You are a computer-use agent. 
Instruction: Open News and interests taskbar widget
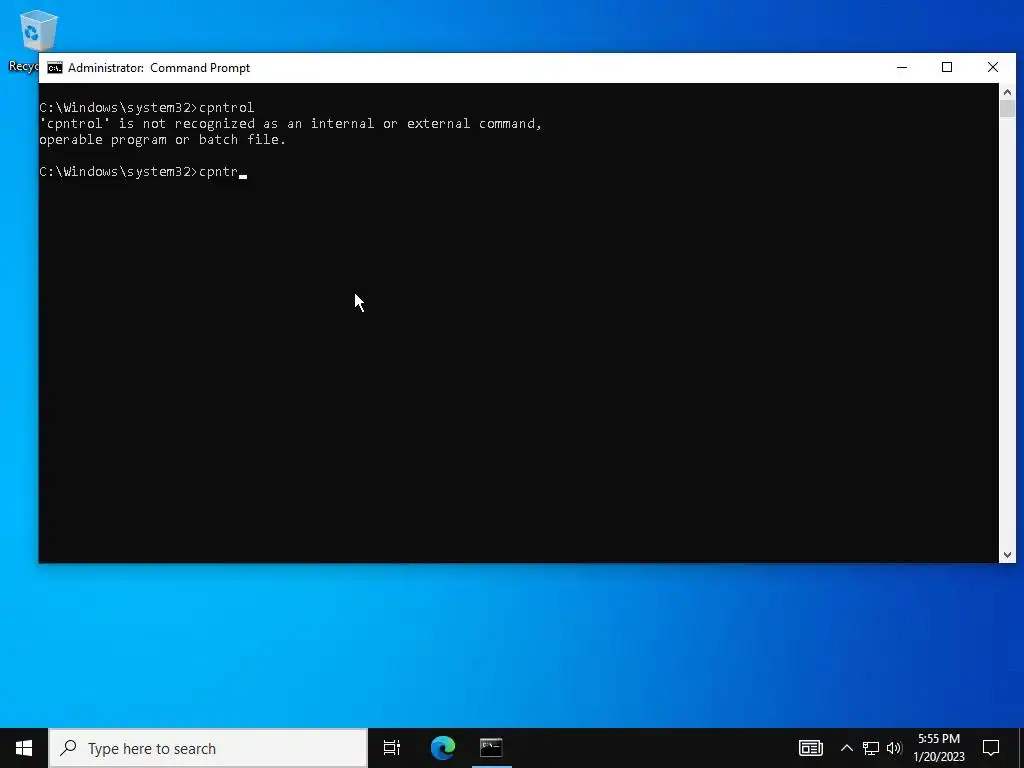tap(810, 748)
